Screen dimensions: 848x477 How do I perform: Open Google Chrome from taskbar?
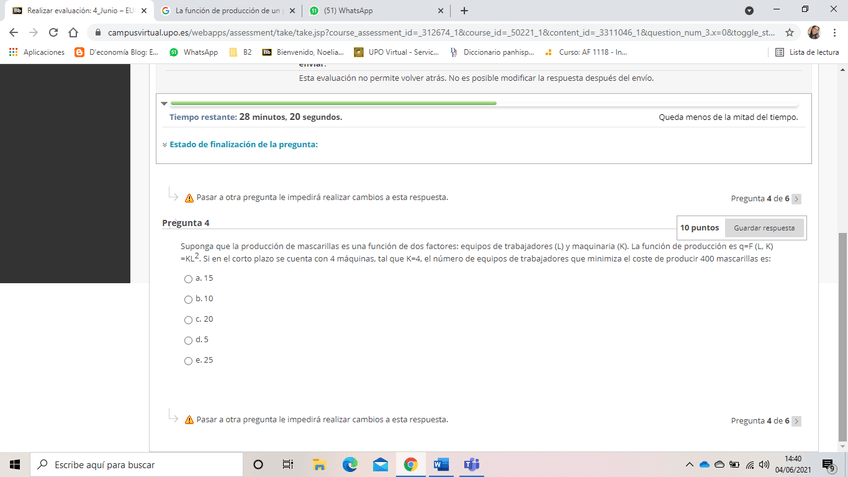click(410, 465)
